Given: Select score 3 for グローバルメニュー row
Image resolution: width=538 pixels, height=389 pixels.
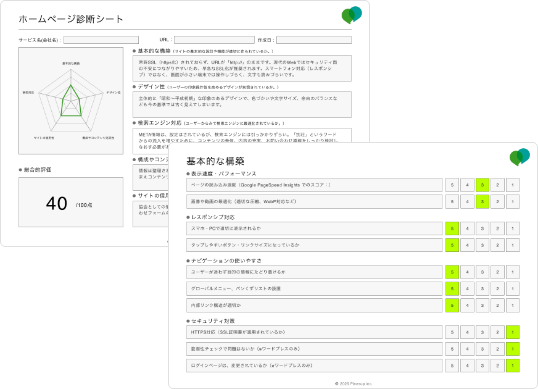Looking at the screenshot, I should coord(482,288).
